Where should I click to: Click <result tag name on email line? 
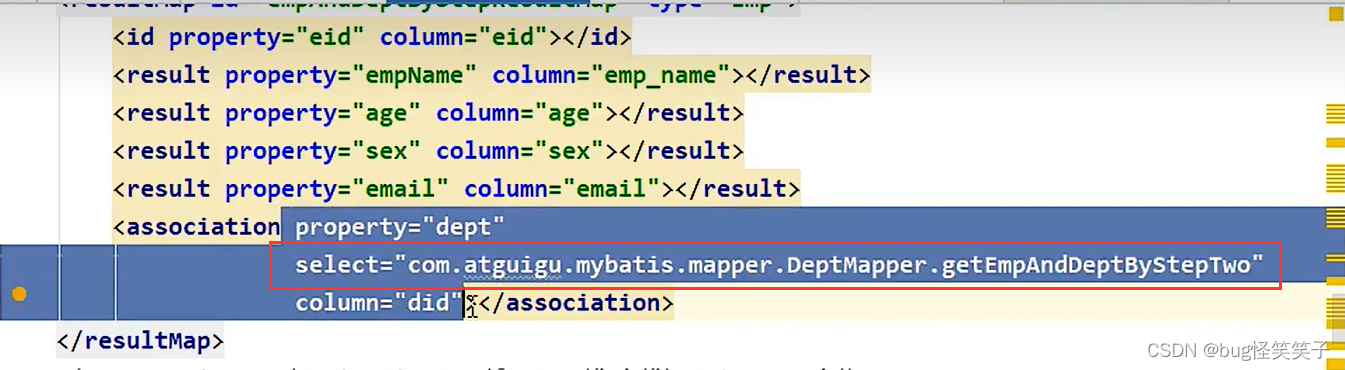(x=161, y=190)
